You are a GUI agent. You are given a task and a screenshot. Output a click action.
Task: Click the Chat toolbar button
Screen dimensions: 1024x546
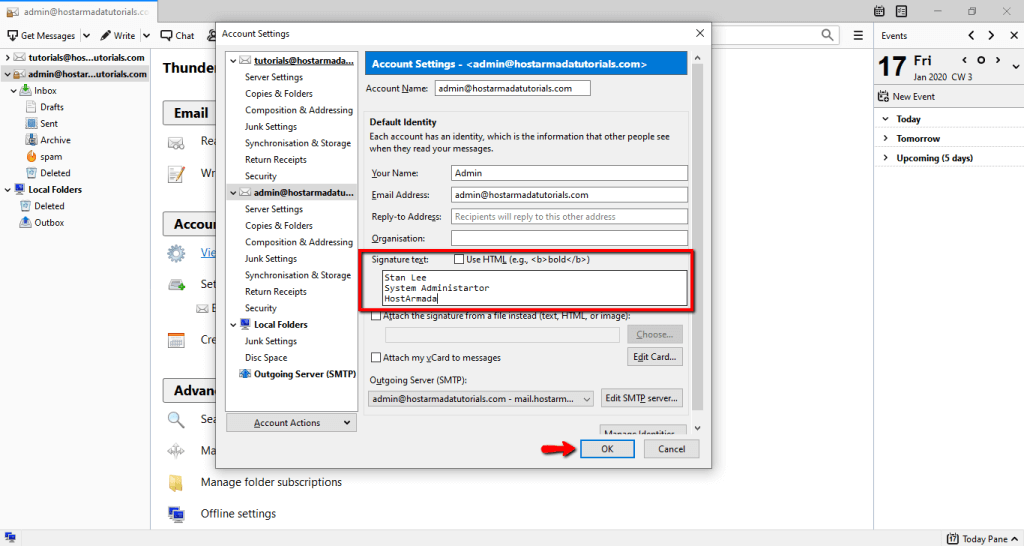click(x=178, y=36)
